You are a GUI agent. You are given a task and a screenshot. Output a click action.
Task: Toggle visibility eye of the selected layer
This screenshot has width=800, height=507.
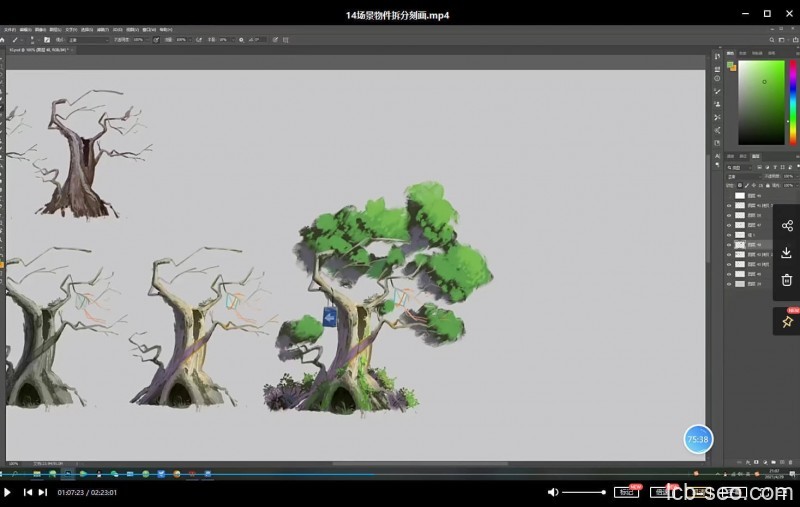click(729, 244)
